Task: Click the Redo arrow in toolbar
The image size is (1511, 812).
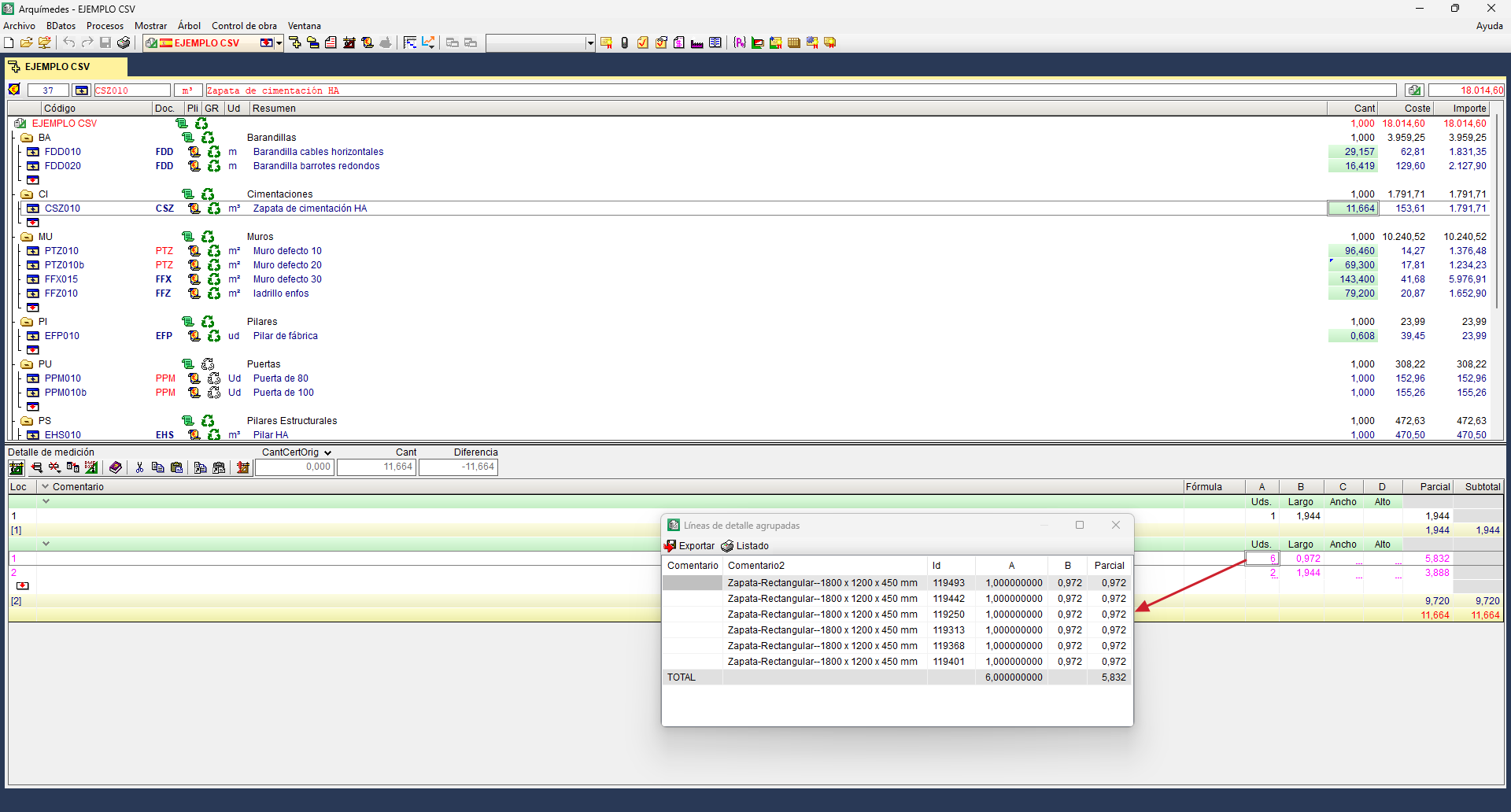Action: coord(87,42)
